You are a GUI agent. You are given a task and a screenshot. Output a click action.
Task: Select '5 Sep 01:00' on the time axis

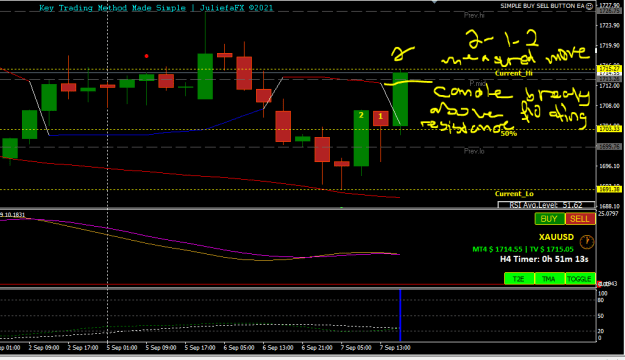tap(122, 348)
